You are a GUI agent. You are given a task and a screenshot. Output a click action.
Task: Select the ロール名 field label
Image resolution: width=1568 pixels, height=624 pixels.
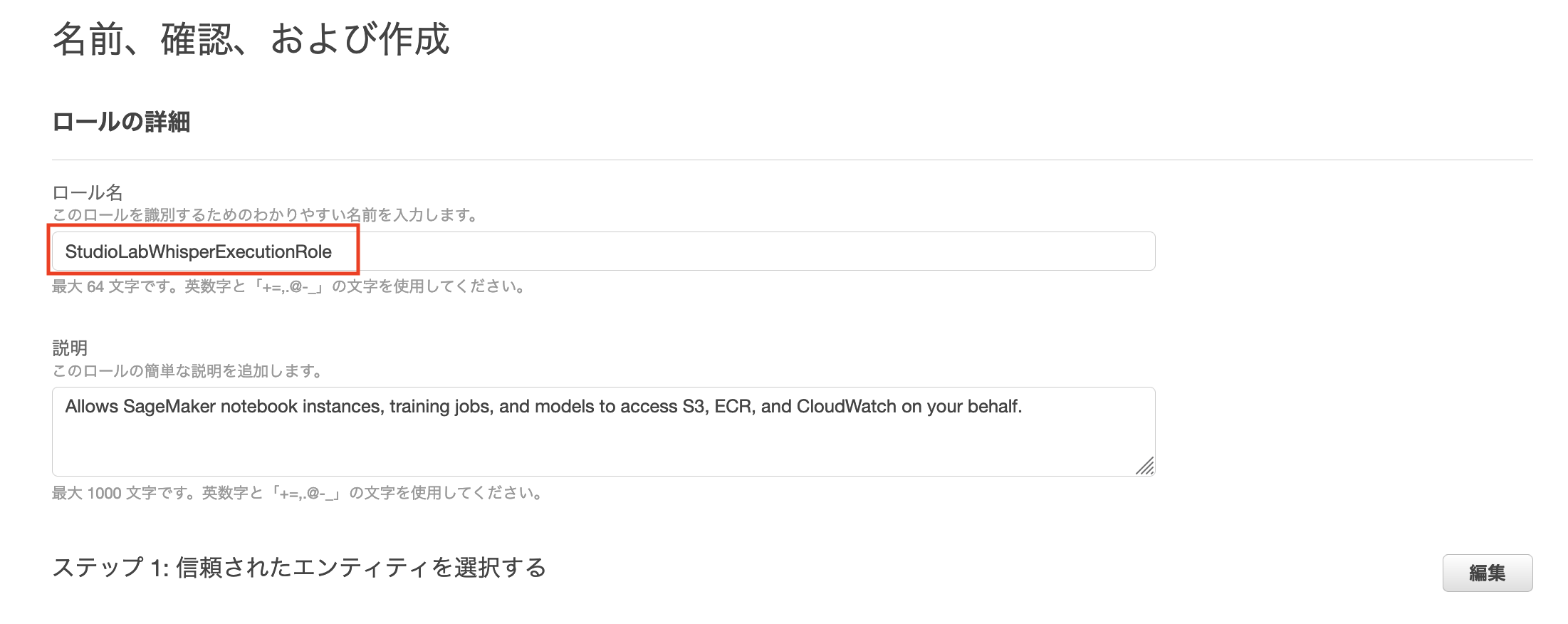tap(88, 192)
